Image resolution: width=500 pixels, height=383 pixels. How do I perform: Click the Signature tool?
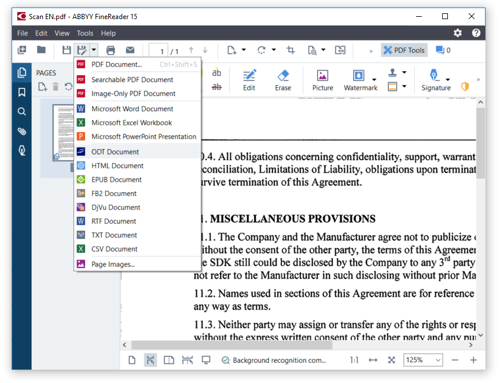click(x=435, y=80)
